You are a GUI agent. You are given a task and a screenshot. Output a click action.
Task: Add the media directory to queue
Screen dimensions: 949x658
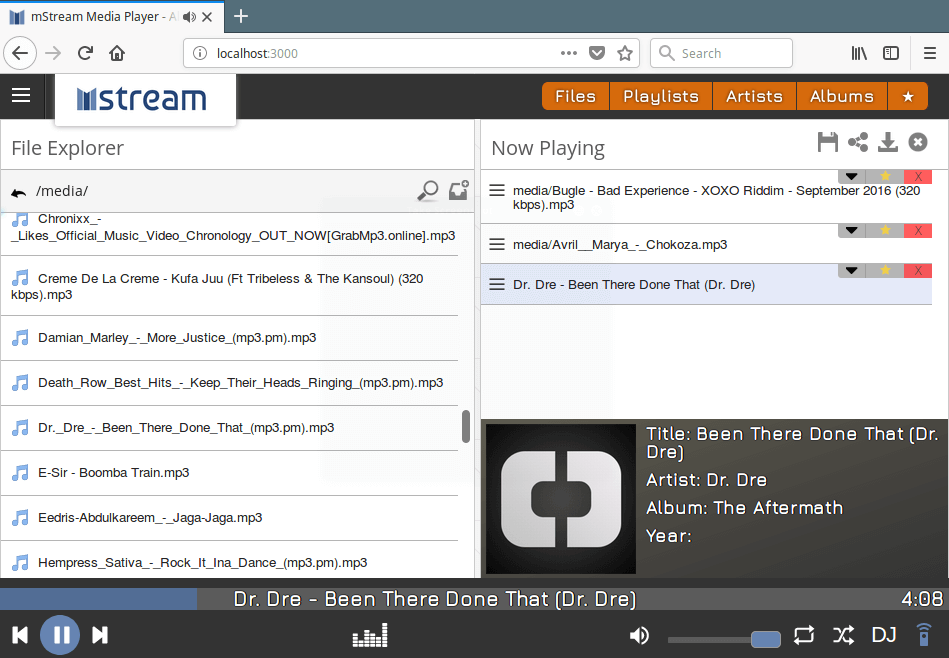458,191
